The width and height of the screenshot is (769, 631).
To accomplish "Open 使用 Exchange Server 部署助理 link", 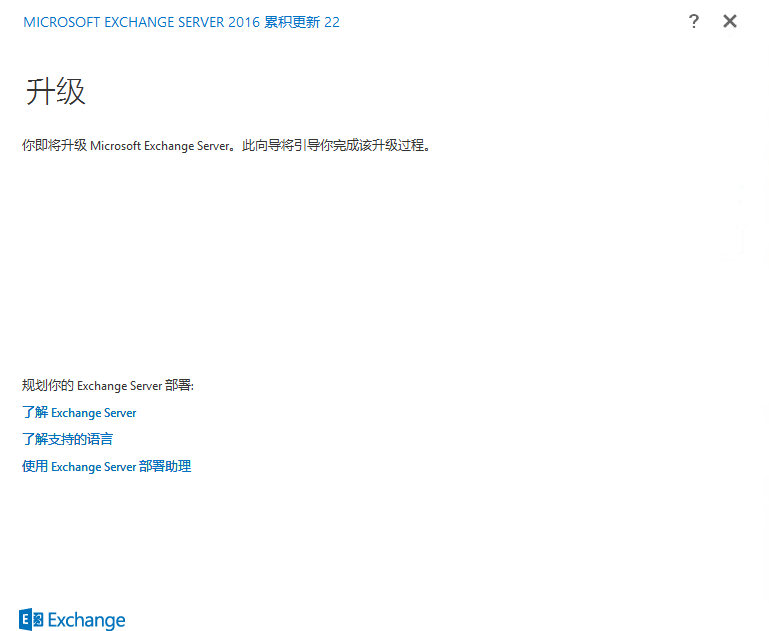I will (x=106, y=466).
